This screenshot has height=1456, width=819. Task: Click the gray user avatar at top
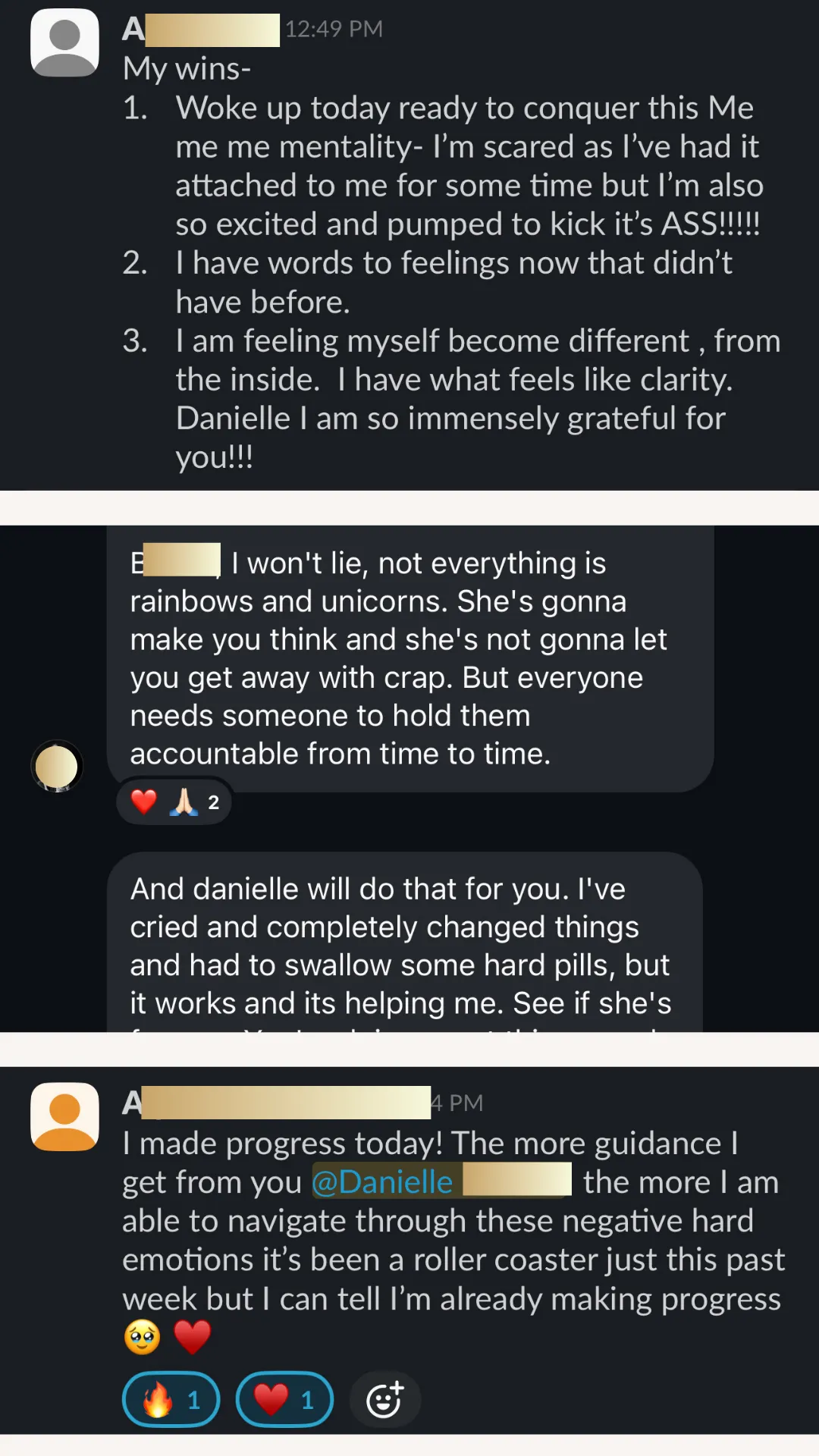(x=64, y=42)
